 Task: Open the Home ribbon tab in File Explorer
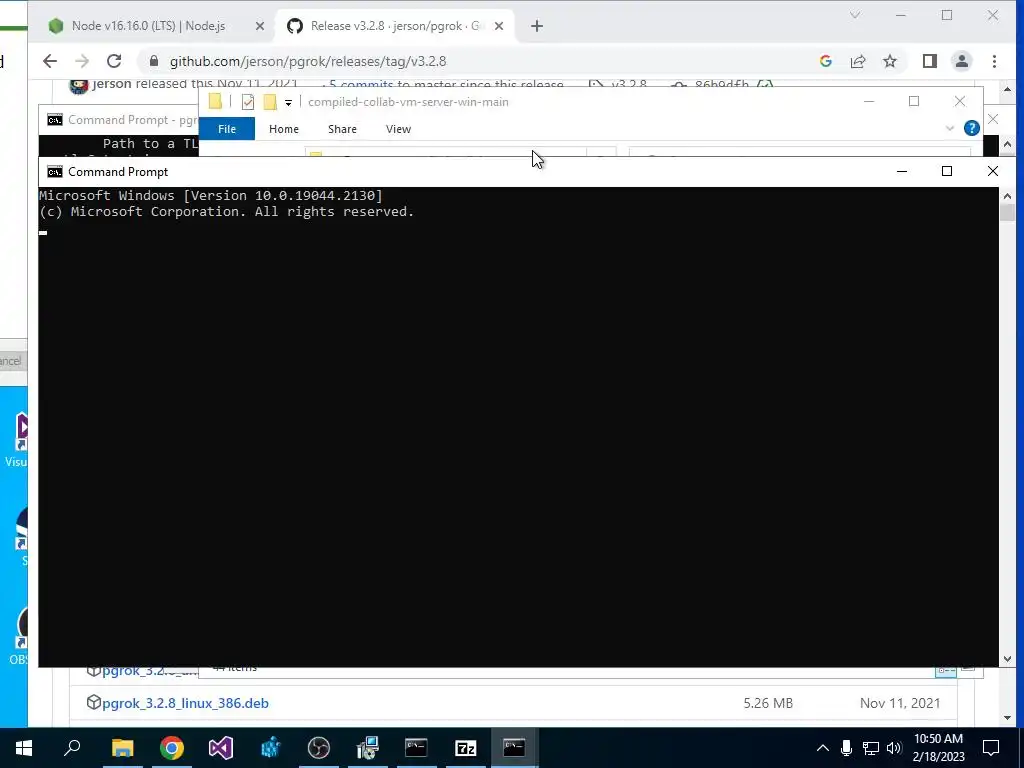[x=283, y=129]
